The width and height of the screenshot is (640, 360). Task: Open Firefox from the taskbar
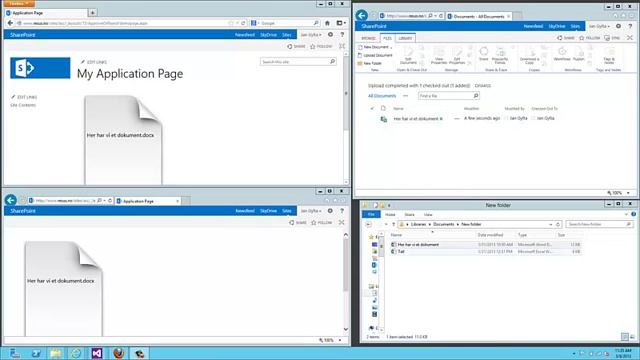(119, 353)
